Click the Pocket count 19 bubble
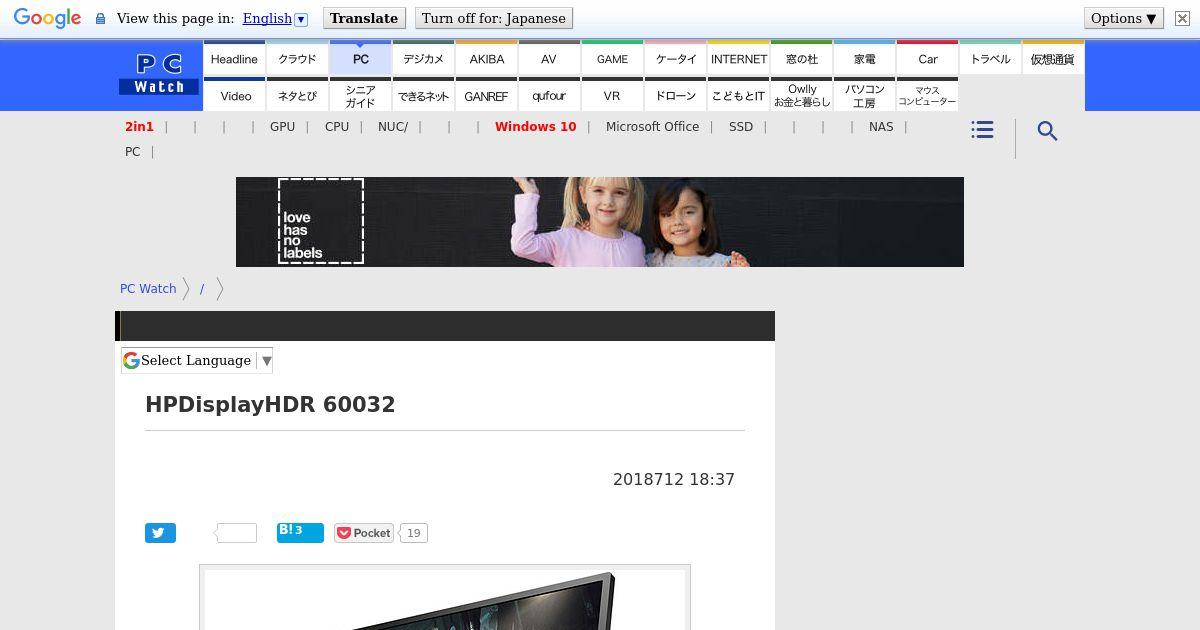Image resolution: width=1200 pixels, height=630 pixels. 413,533
